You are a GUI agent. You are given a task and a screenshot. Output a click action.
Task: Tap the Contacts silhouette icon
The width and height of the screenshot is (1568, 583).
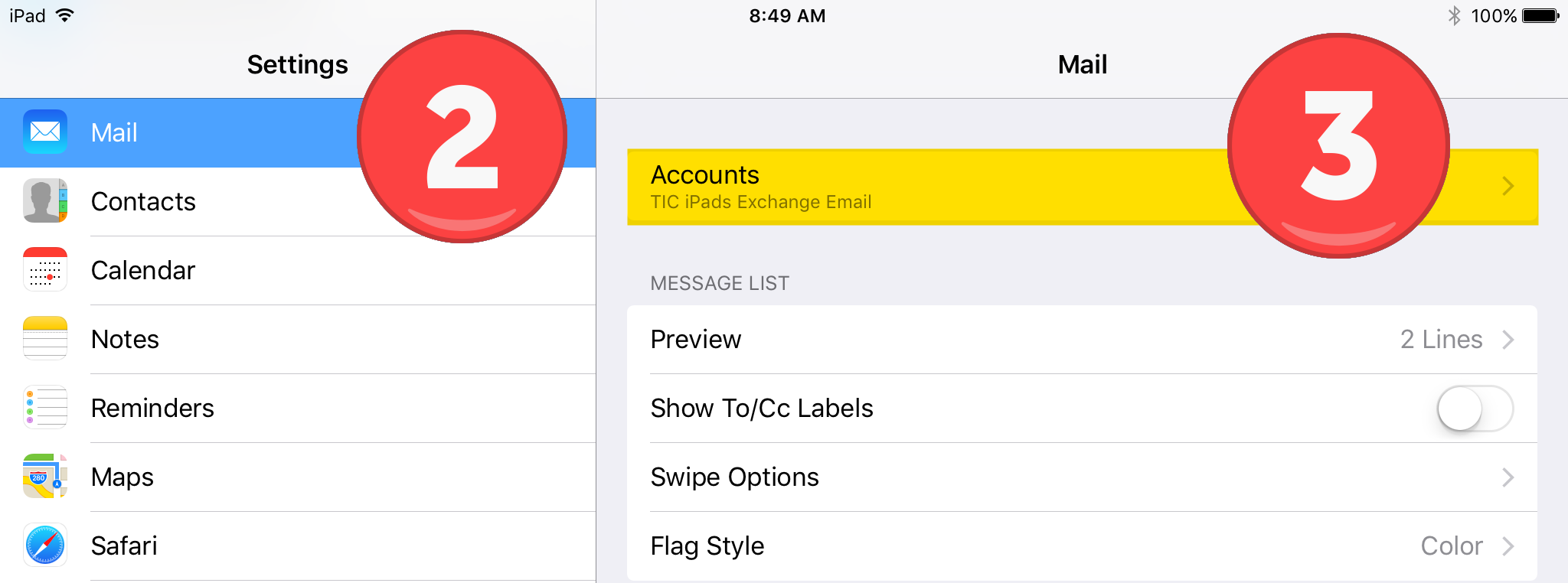[x=45, y=200]
